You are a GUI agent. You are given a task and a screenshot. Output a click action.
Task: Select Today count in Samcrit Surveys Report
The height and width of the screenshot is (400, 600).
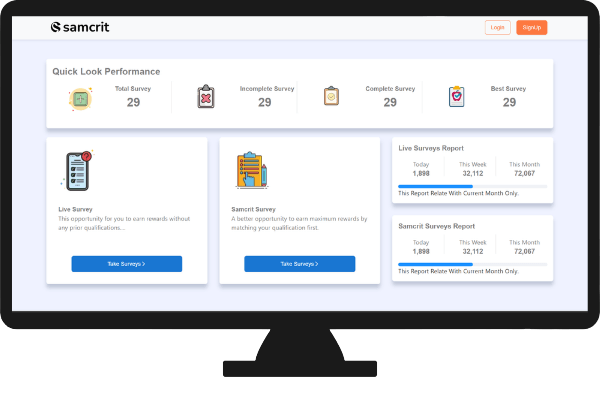coord(421,251)
